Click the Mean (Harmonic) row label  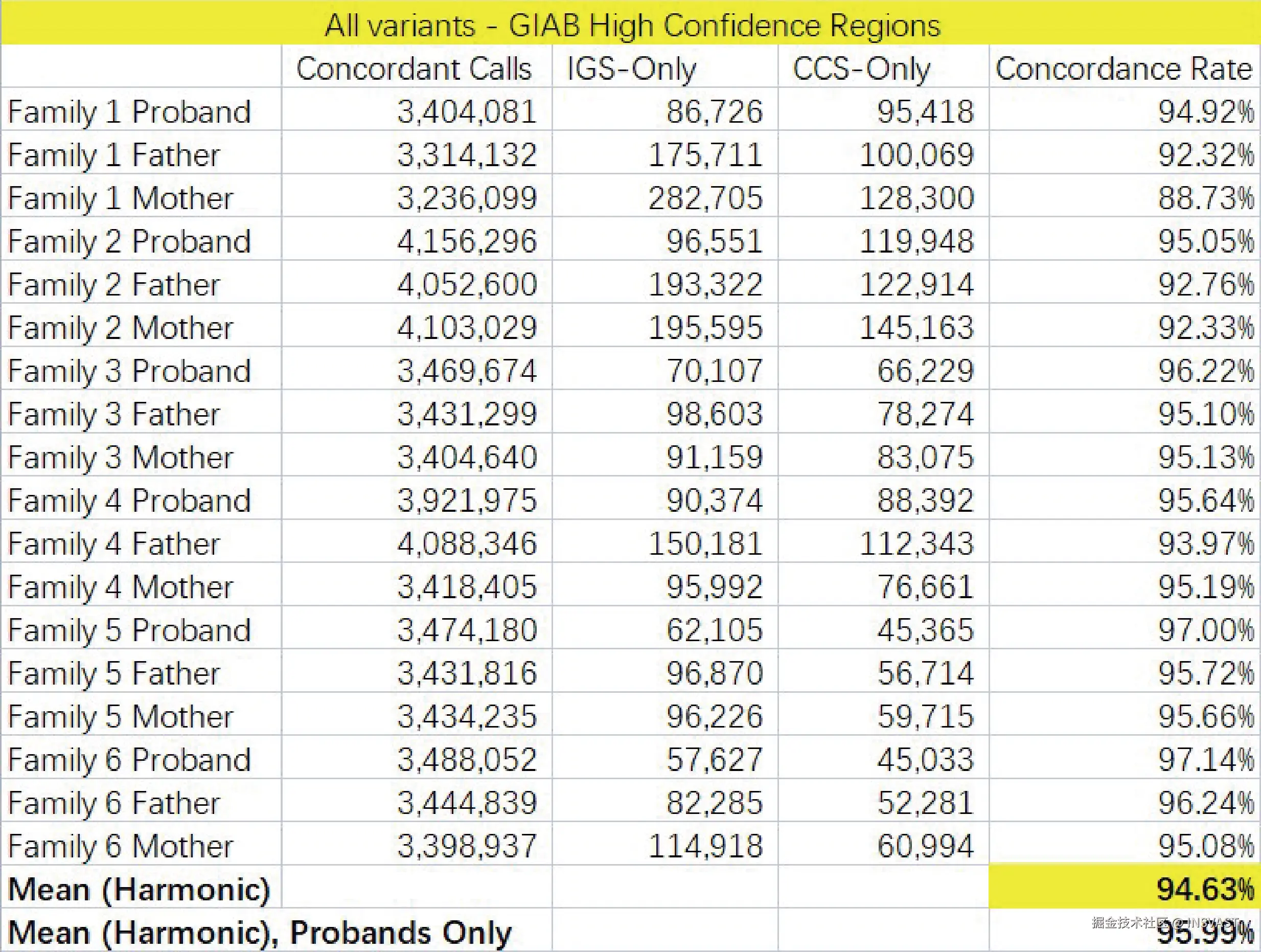(x=139, y=889)
